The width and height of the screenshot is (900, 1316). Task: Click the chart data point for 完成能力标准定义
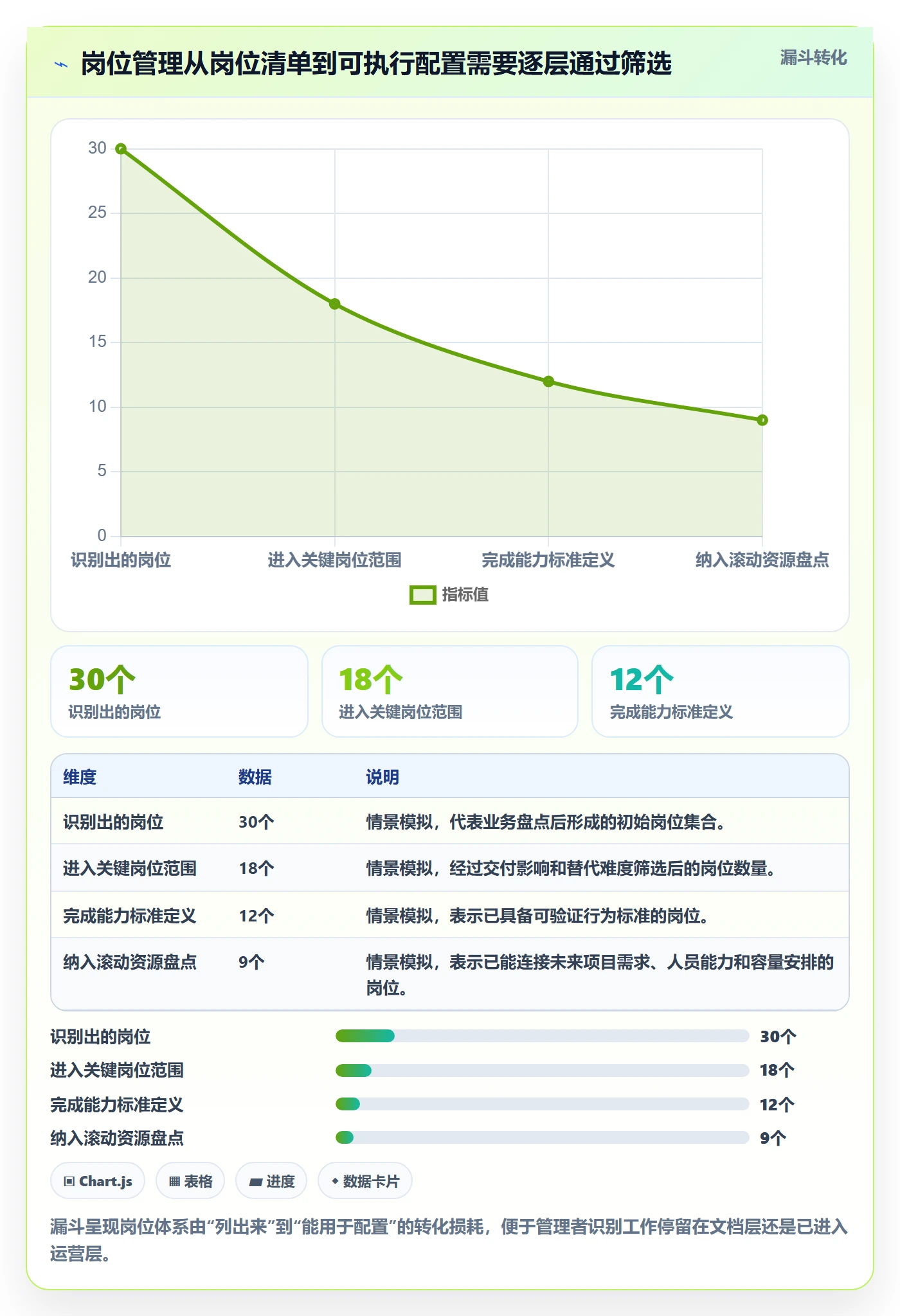tap(548, 382)
